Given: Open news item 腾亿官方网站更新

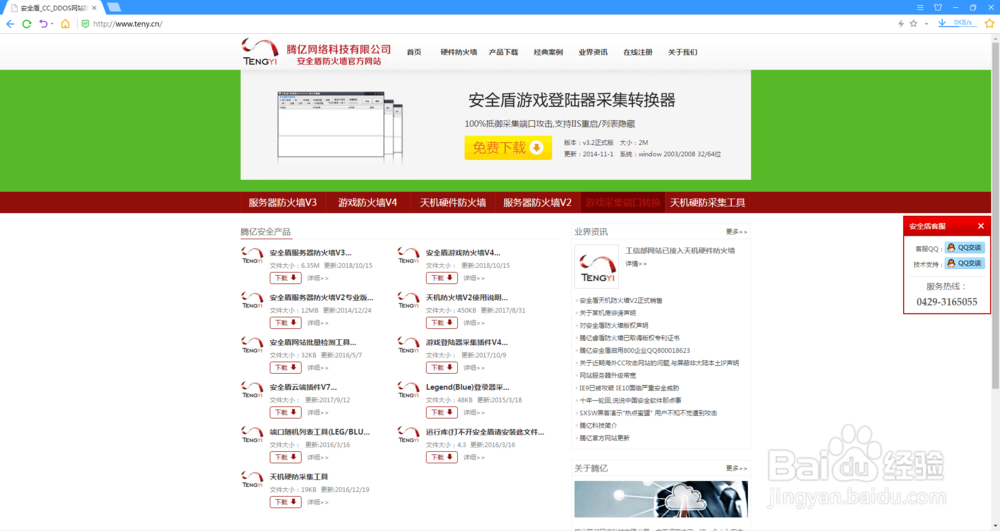Looking at the screenshot, I should point(604,438).
